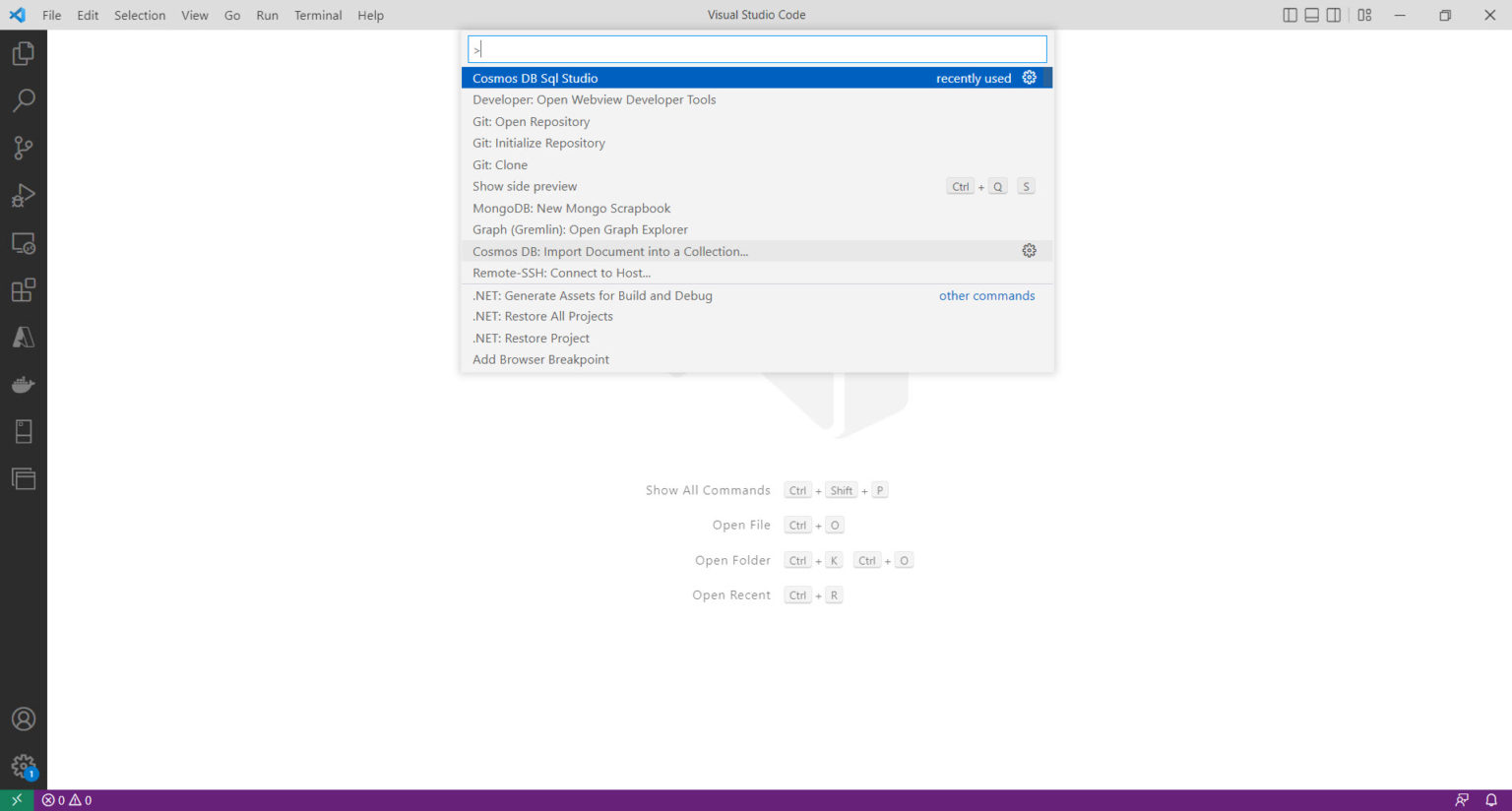The image size is (1512, 811).
Task: Open the Accounts menu
Action: pos(24,718)
